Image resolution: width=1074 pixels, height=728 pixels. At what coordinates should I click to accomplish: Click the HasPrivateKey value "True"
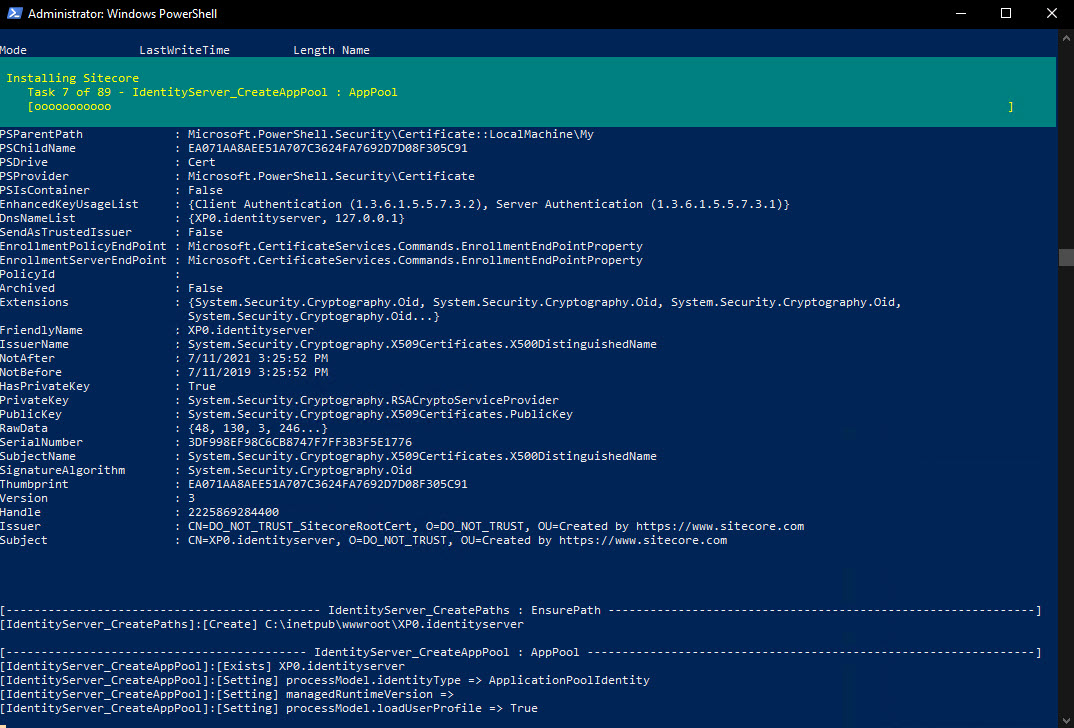click(202, 386)
